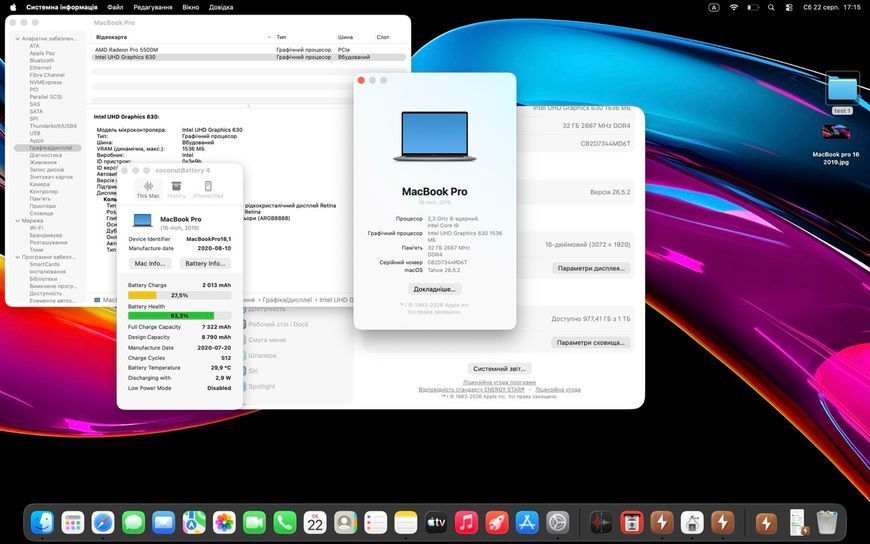Collapse the Програмне забезпечення tree group
This screenshot has width=870, height=544.
click(x=18, y=257)
